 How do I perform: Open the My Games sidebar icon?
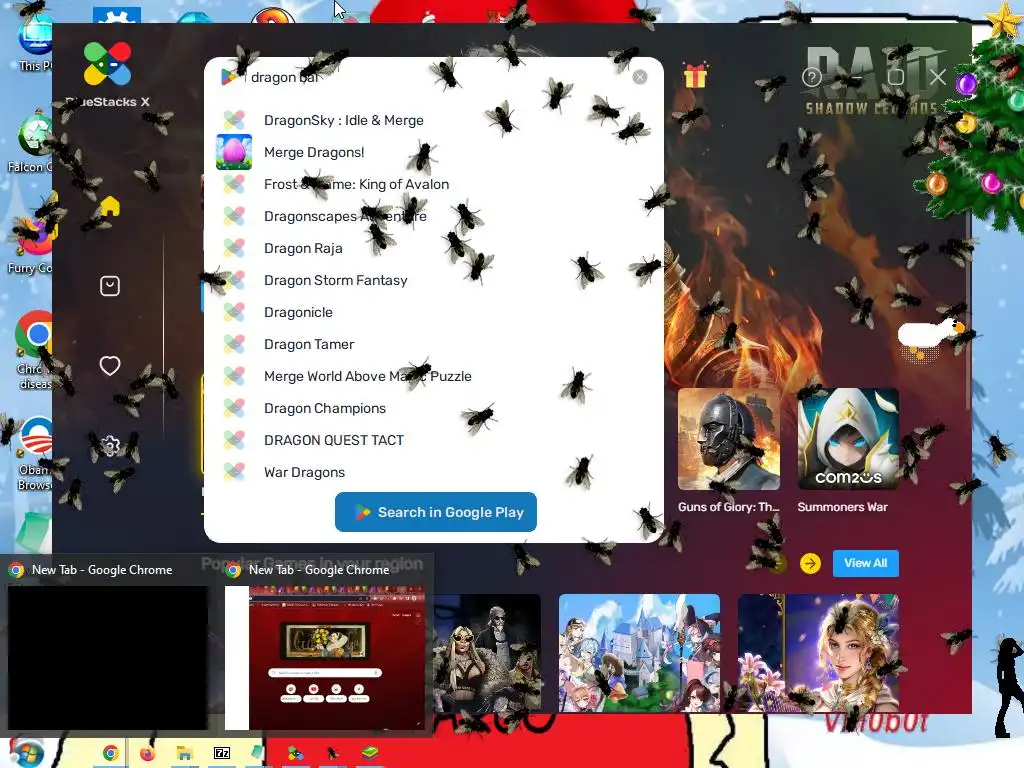[x=110, y=286]
